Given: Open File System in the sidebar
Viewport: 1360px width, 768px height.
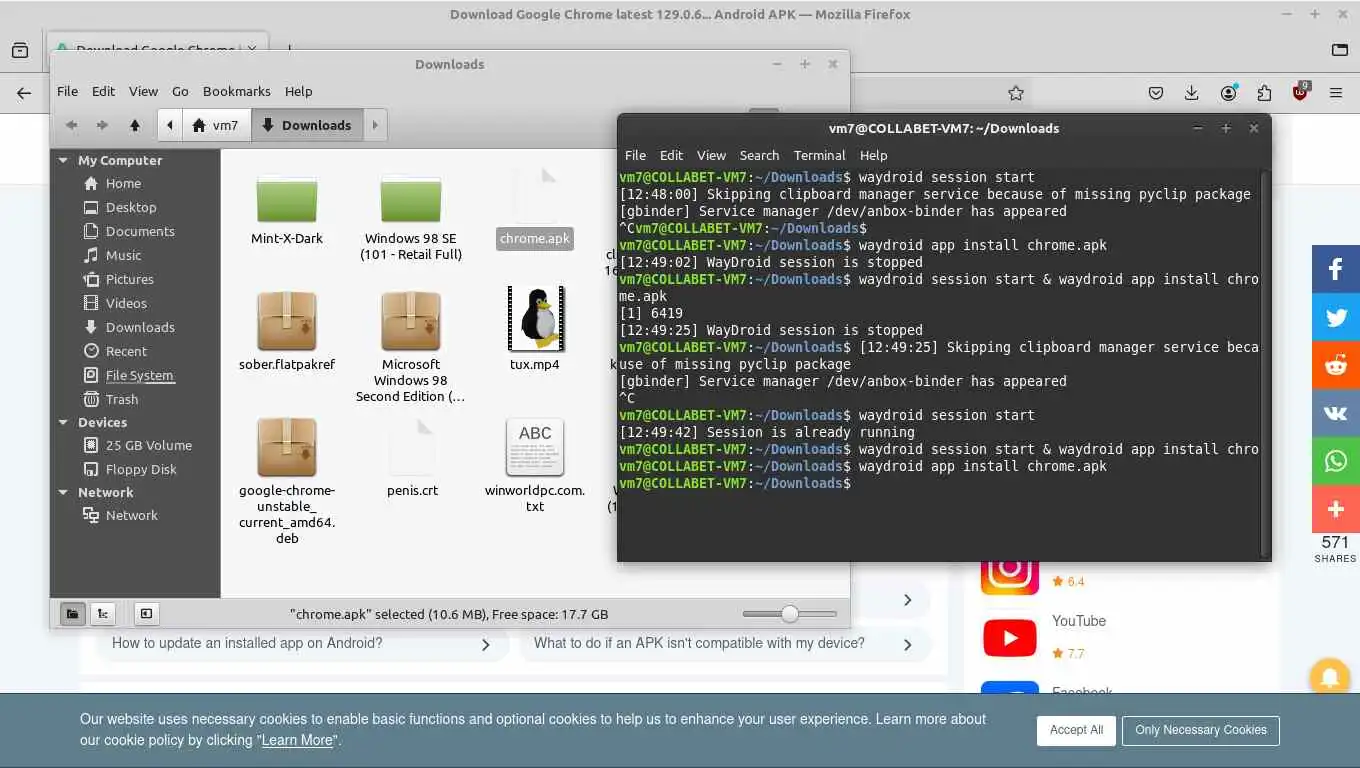Looking at the screenshot, I should (x=139, y=376).
